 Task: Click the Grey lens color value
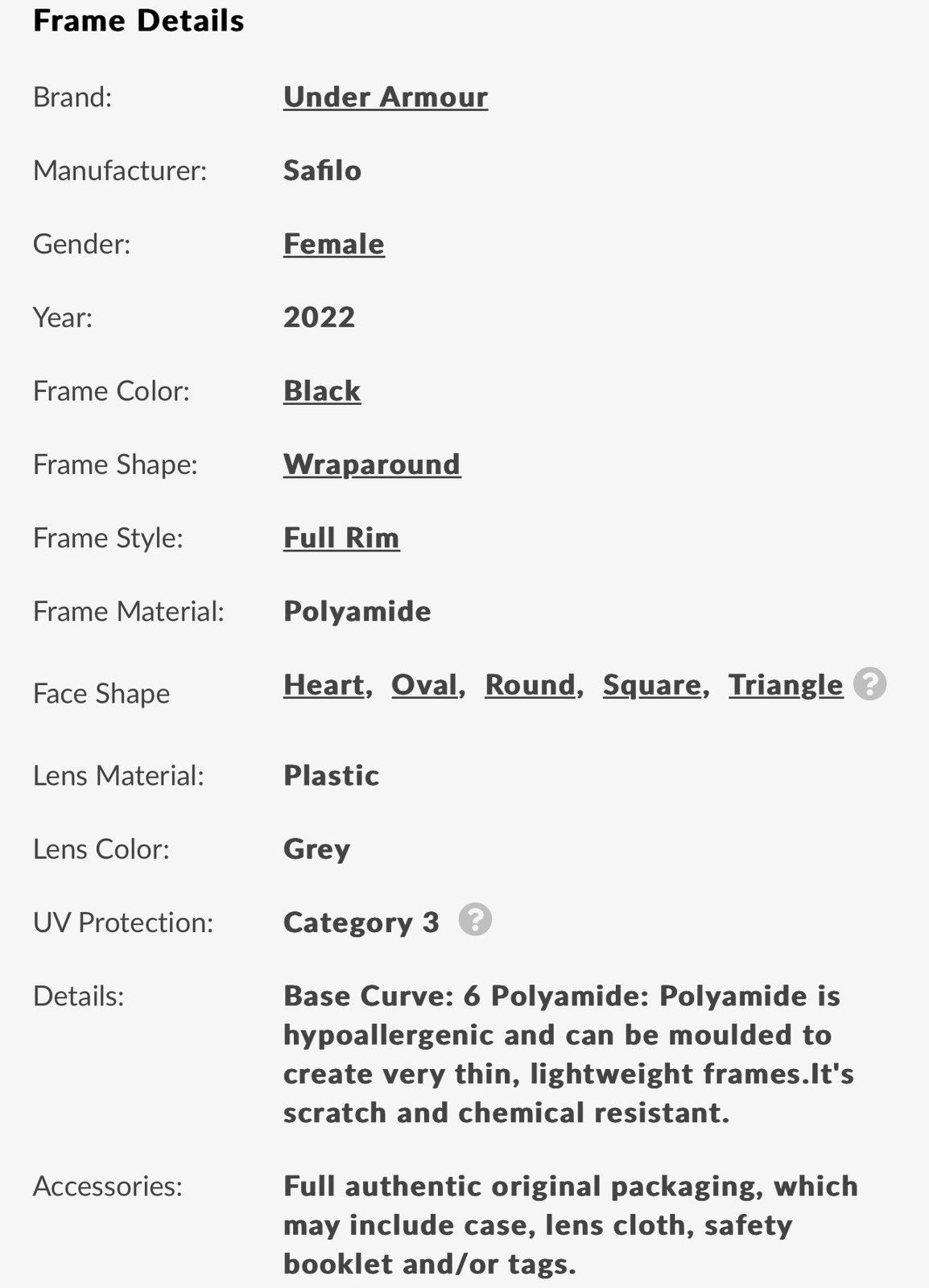click(316, 850)
